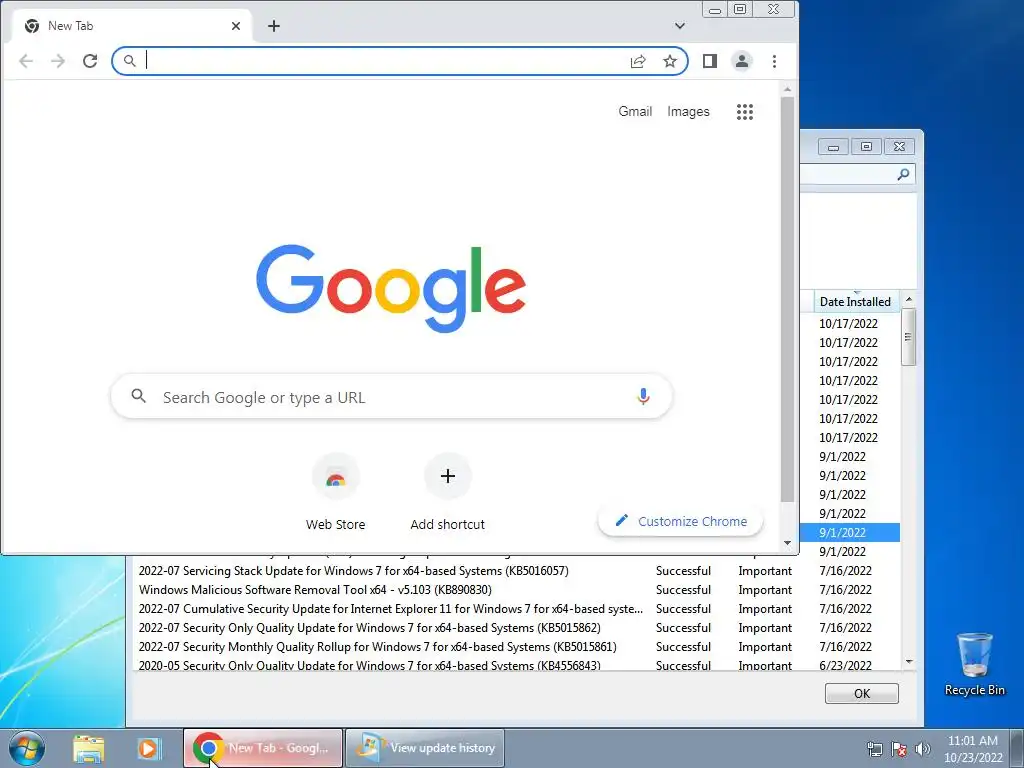Open the volume speaker tray icon
This screenshot has width=1024, height=768.
(x=923, y=749)
